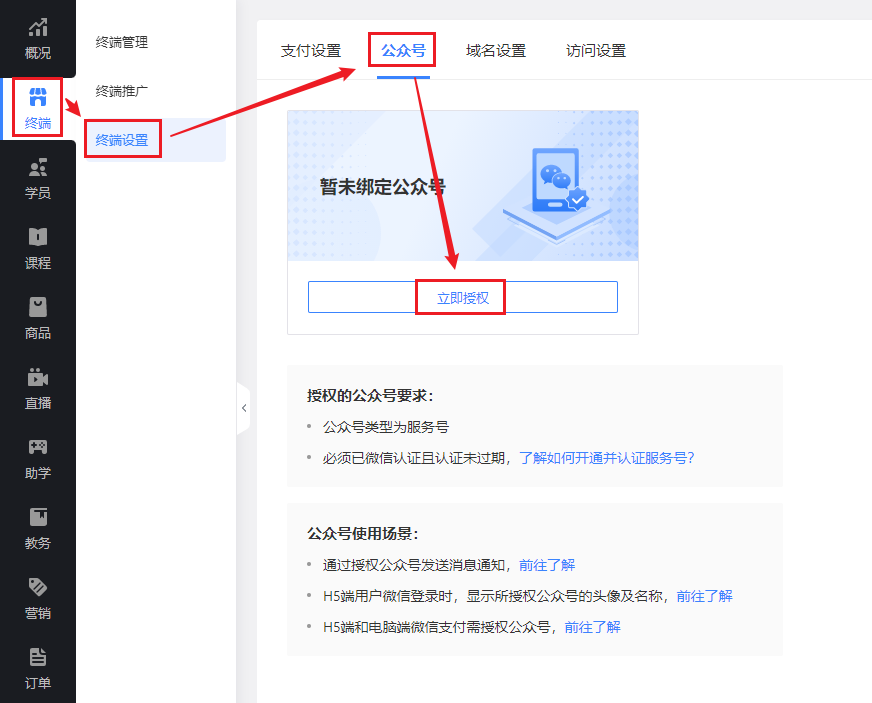
Task: Switch to the 公众号 tab
Action: click(x=403, y=51)
